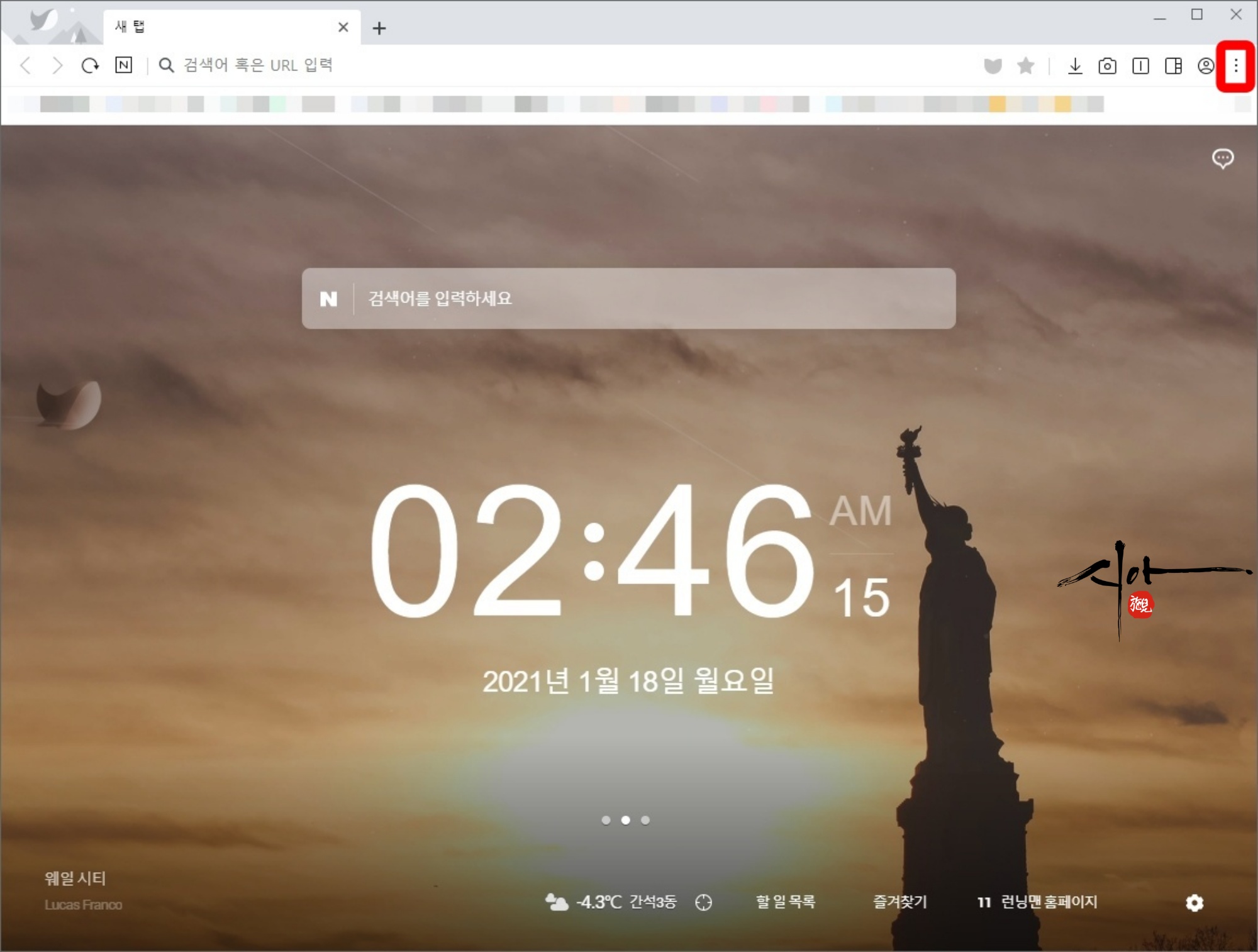The image size is (1258, 952).
Task: Click the Naver home N icon
Action: point(124,65)
